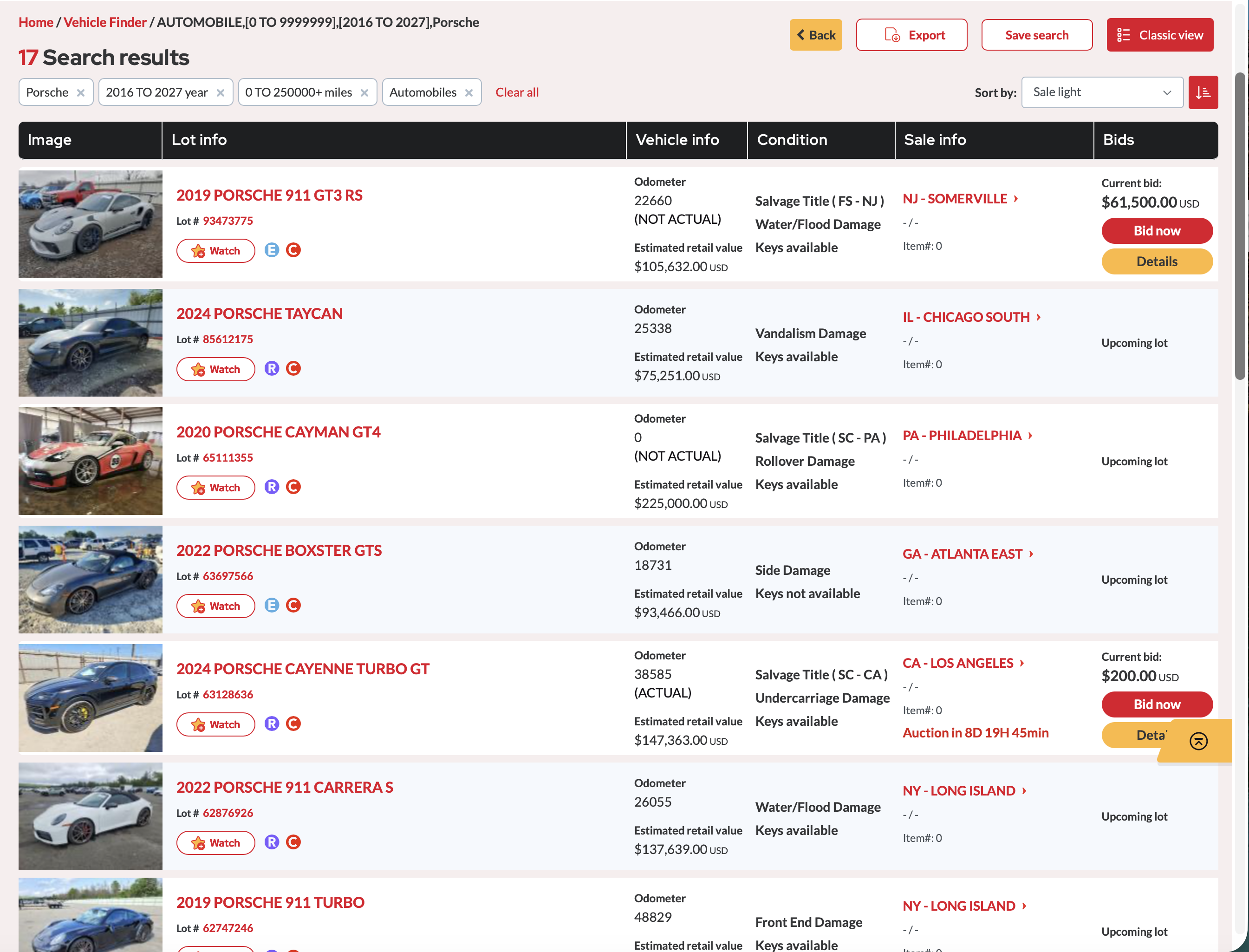Open lot number 63128636

click(x=228, y=695)
